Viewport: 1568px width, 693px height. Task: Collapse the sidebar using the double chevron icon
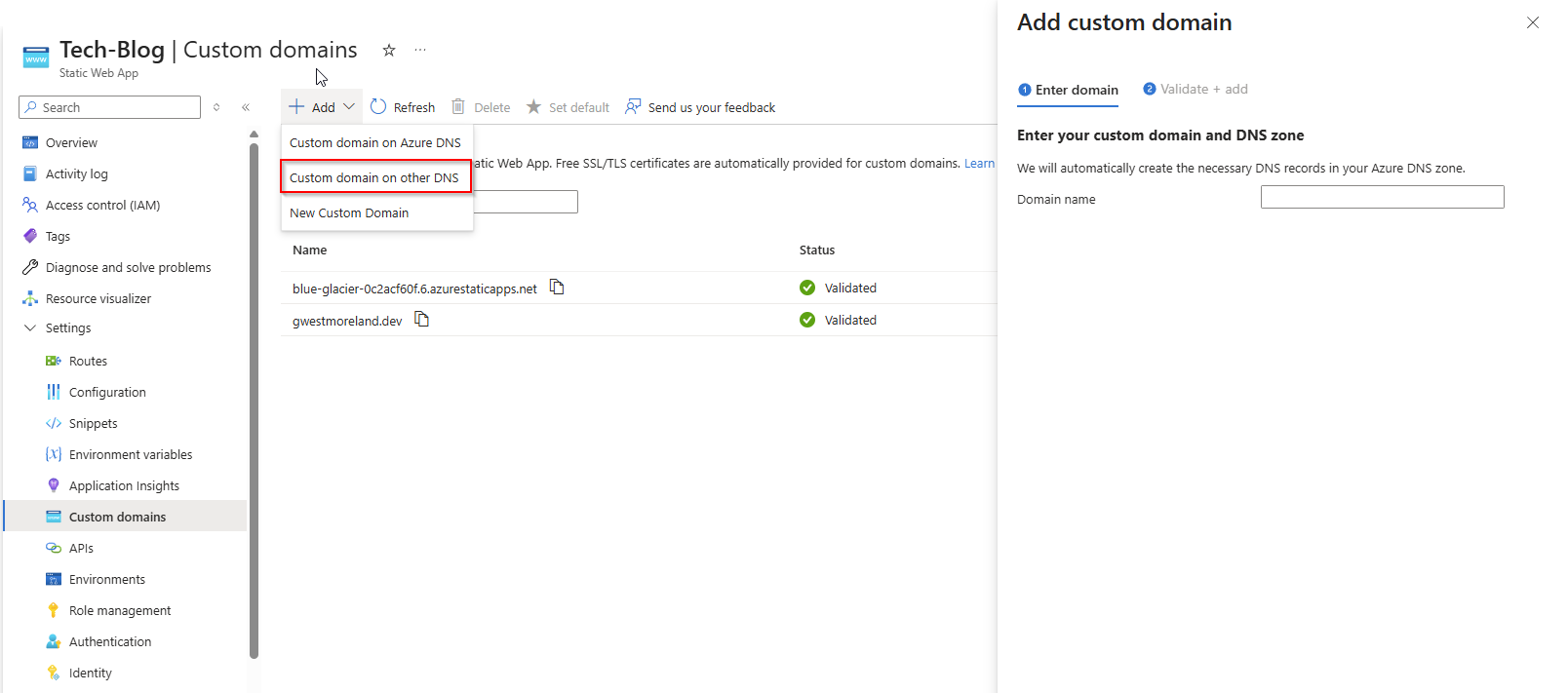pos(246,107)
